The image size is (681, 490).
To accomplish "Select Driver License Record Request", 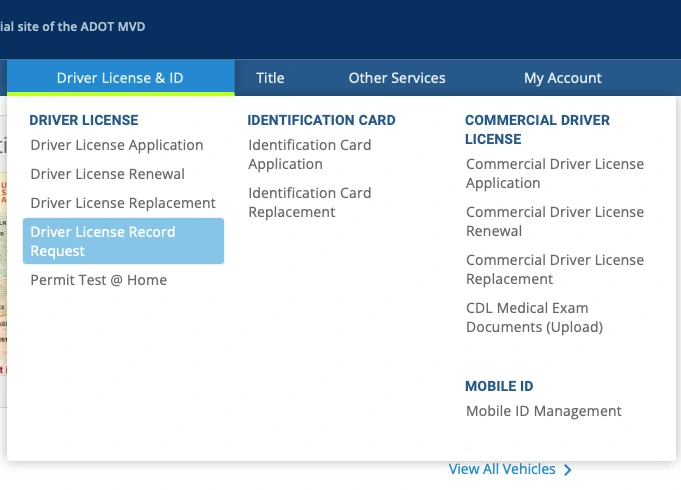I will tap(123, 241).
